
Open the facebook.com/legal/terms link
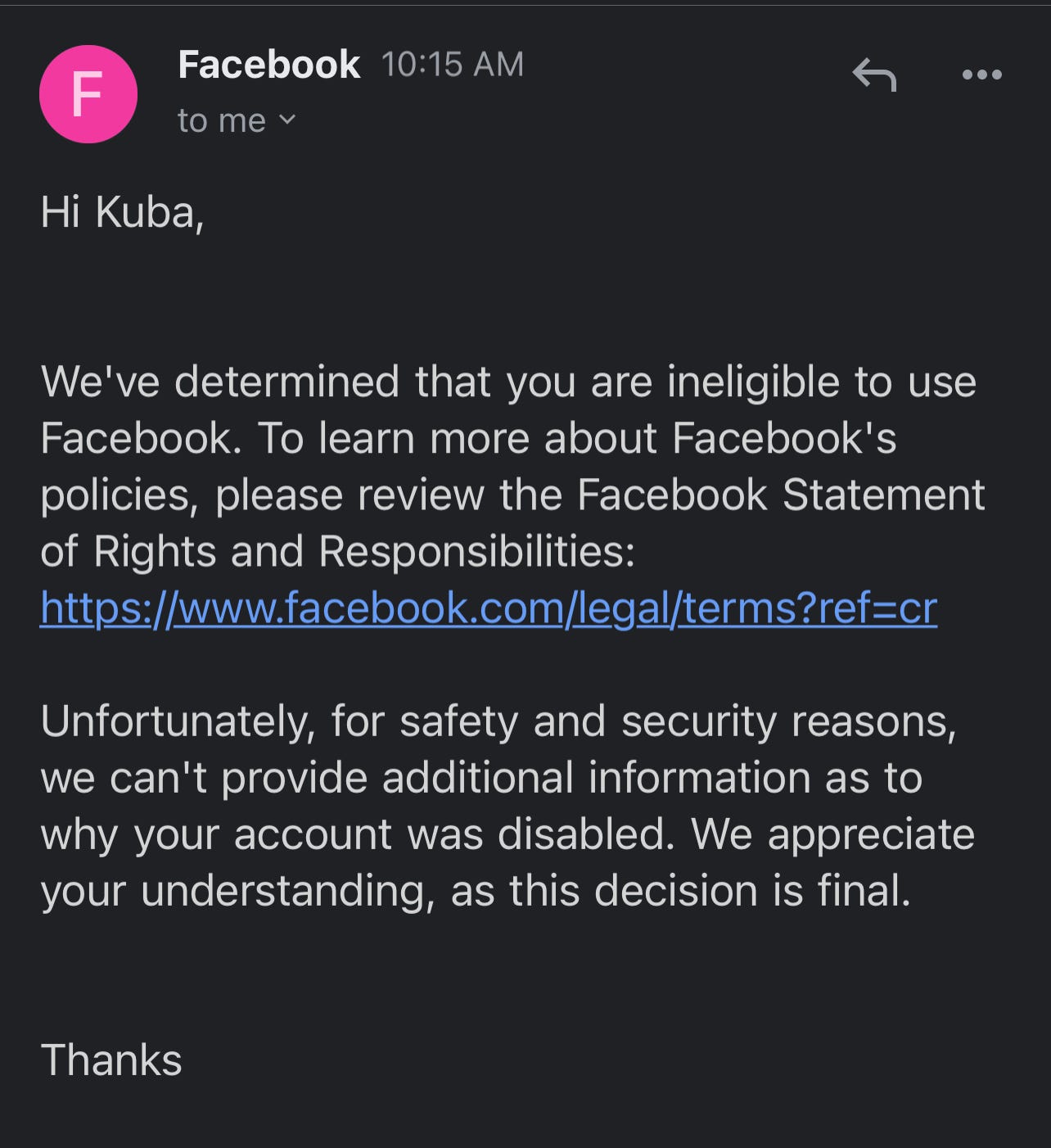point(489,608)
